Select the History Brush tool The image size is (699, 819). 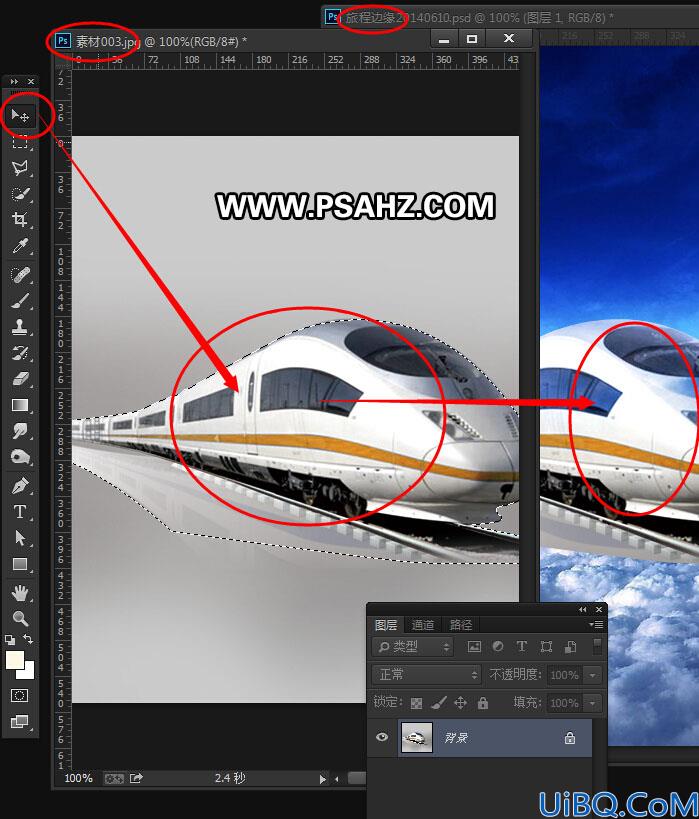pyautogui.click(x=20, y=353)
